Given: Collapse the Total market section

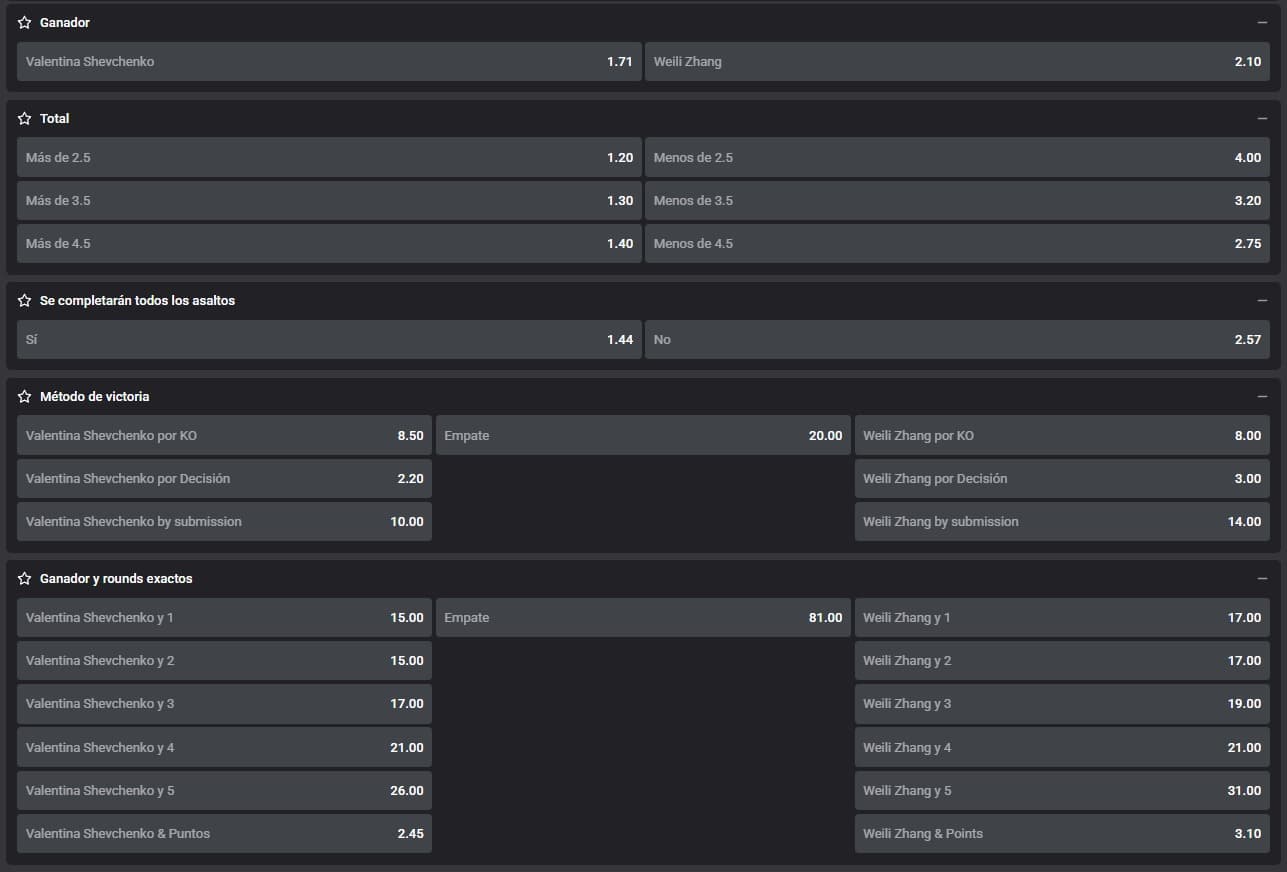Looking at the screenshot, I should (x=1262, y=118).
